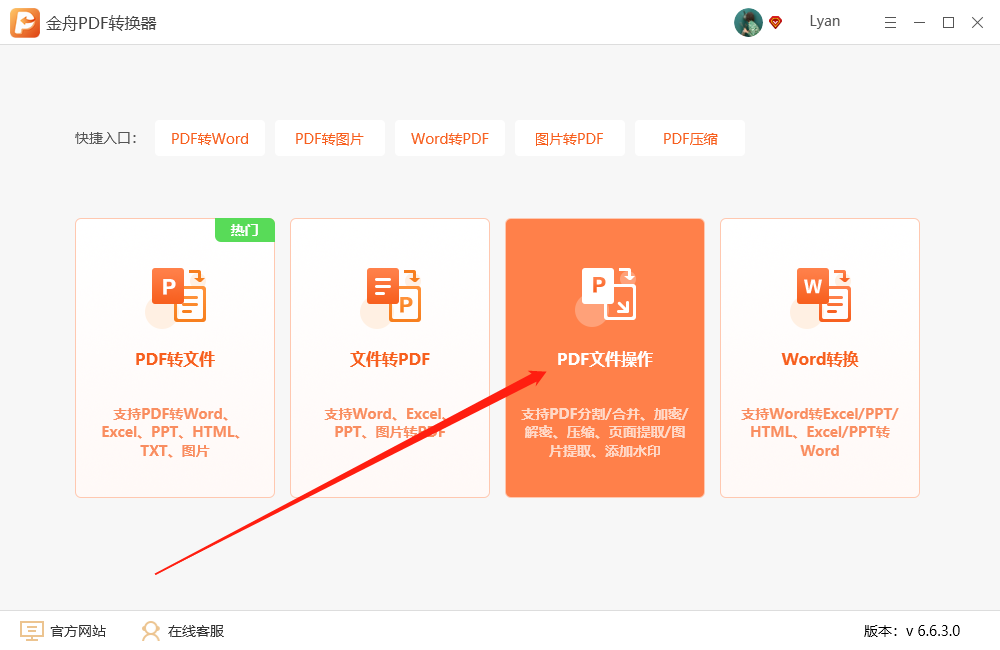Click the 文件转PDF conversion icon
This screenshot has width=1000, height=650.
coord(392,297)
